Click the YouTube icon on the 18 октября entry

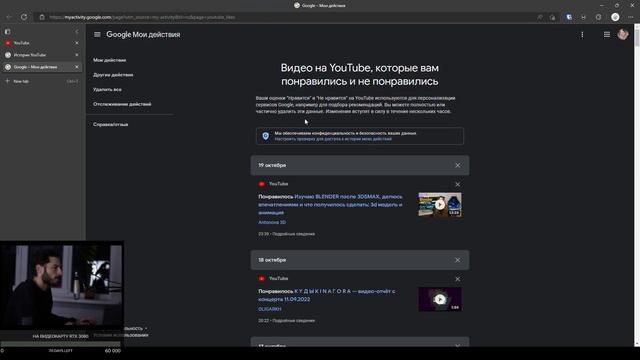262,279
